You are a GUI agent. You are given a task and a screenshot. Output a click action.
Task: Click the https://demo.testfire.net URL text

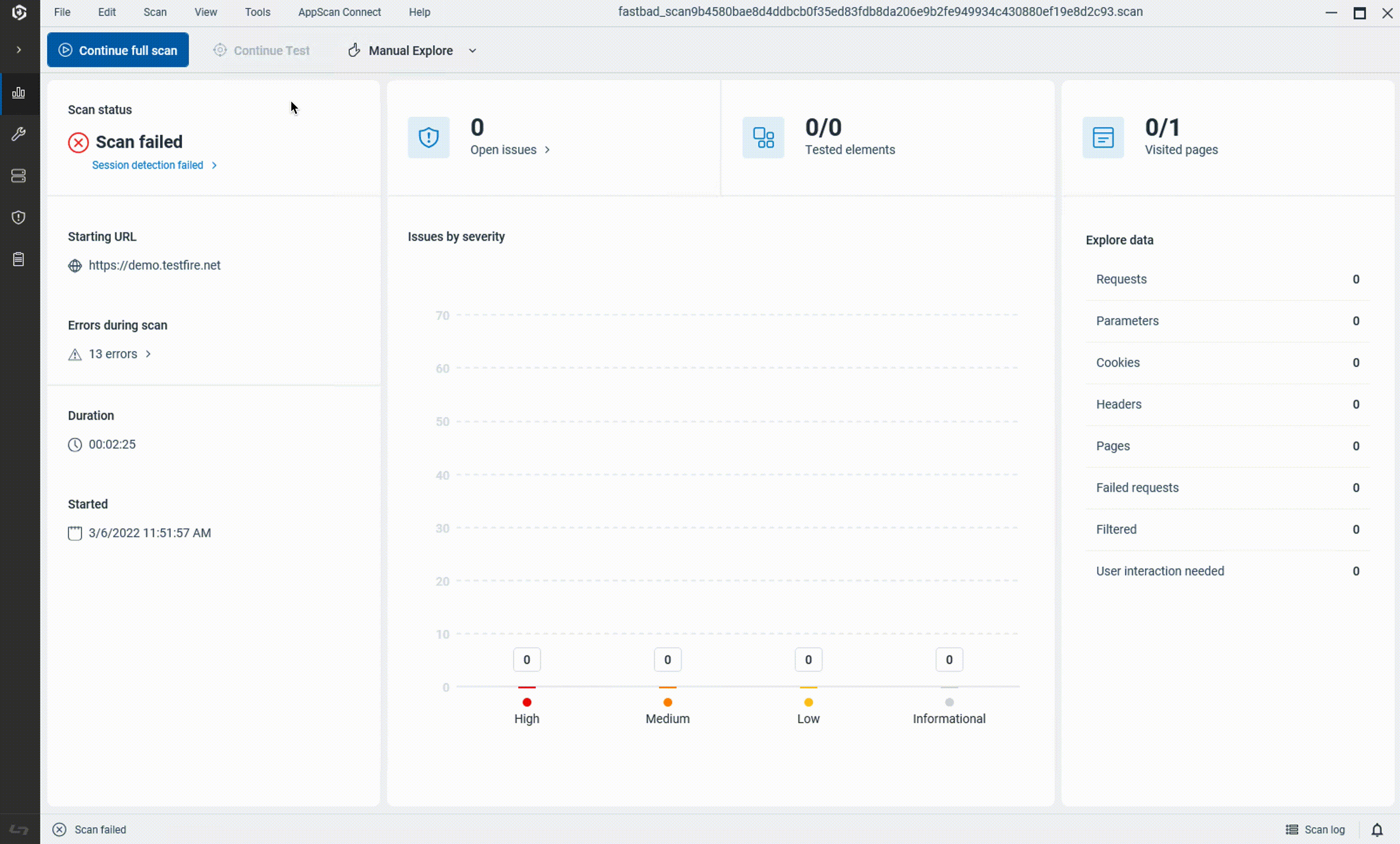[154, 265]
